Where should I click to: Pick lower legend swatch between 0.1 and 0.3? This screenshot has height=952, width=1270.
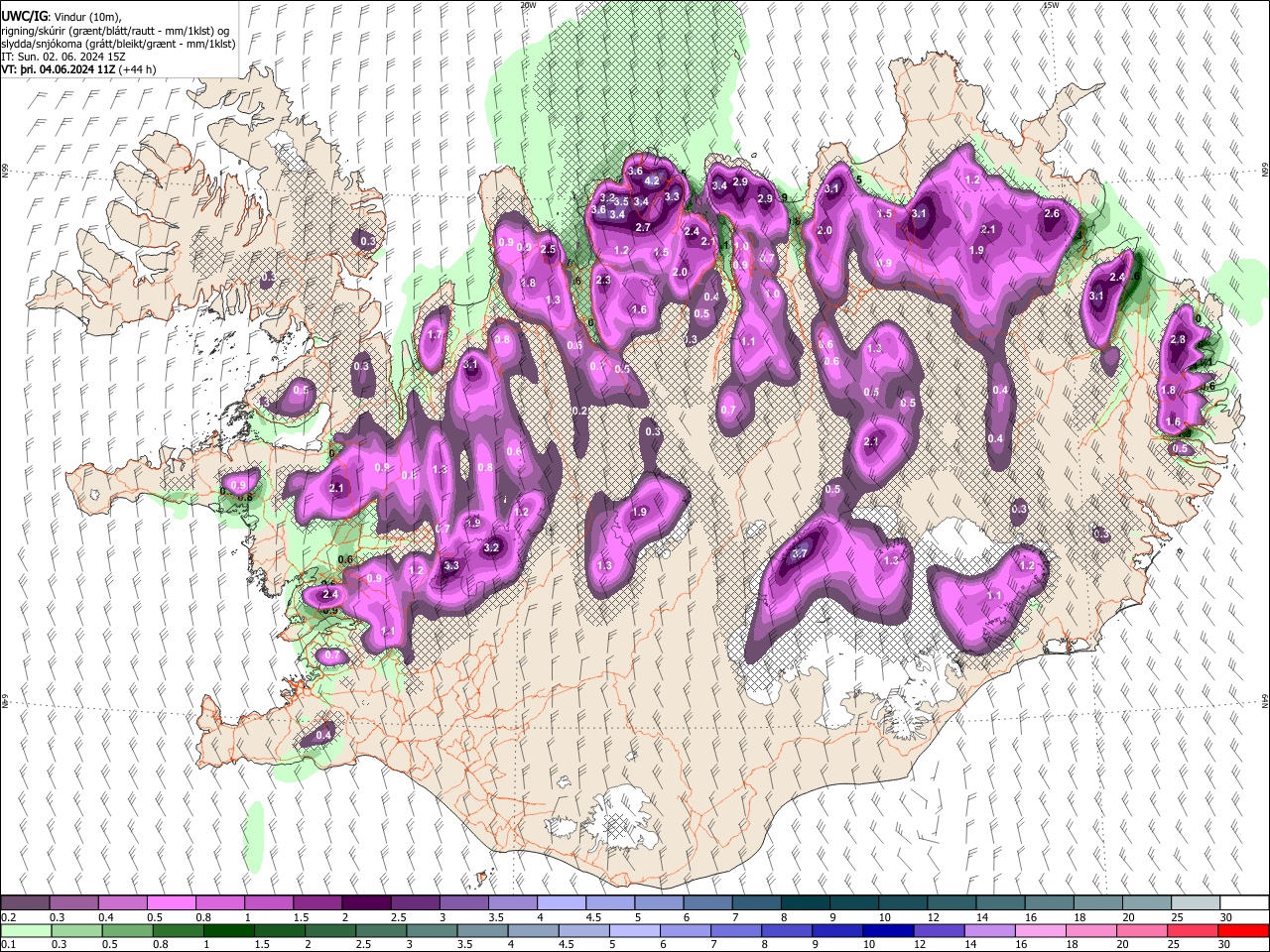coord(25,931)
